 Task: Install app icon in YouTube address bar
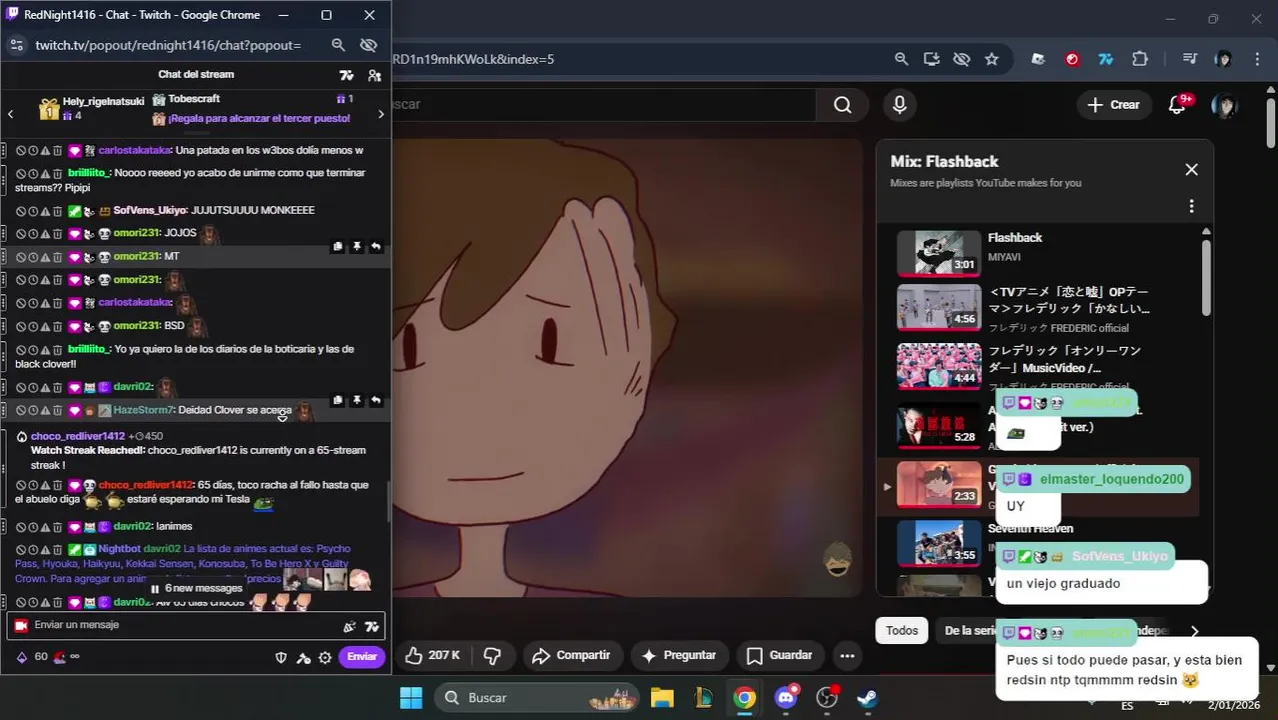[932, 59]
